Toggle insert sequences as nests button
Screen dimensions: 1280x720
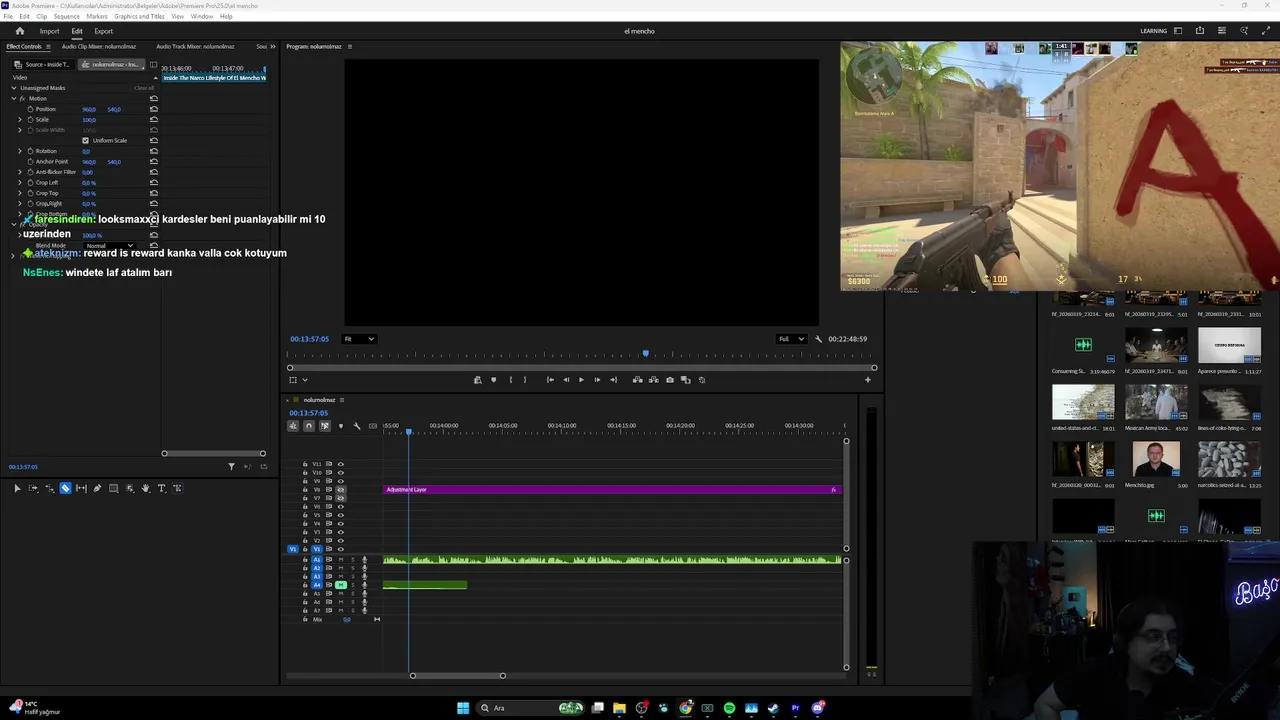click(293, 426)
